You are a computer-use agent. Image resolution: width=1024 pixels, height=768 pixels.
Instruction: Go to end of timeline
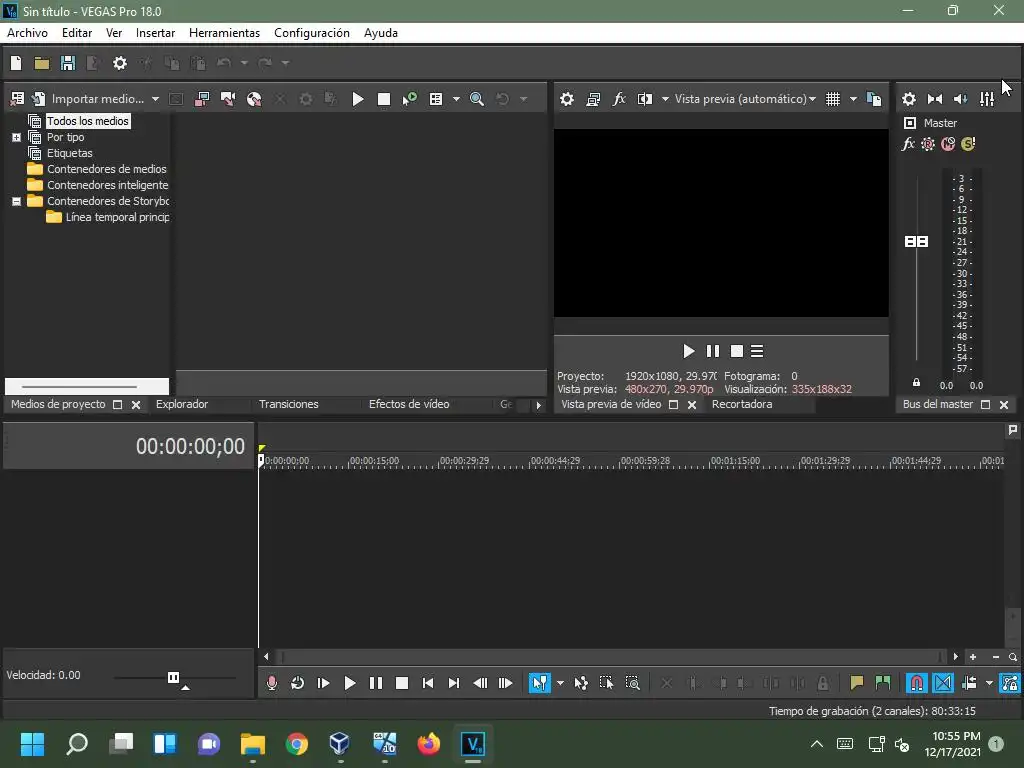click(453, 683)
